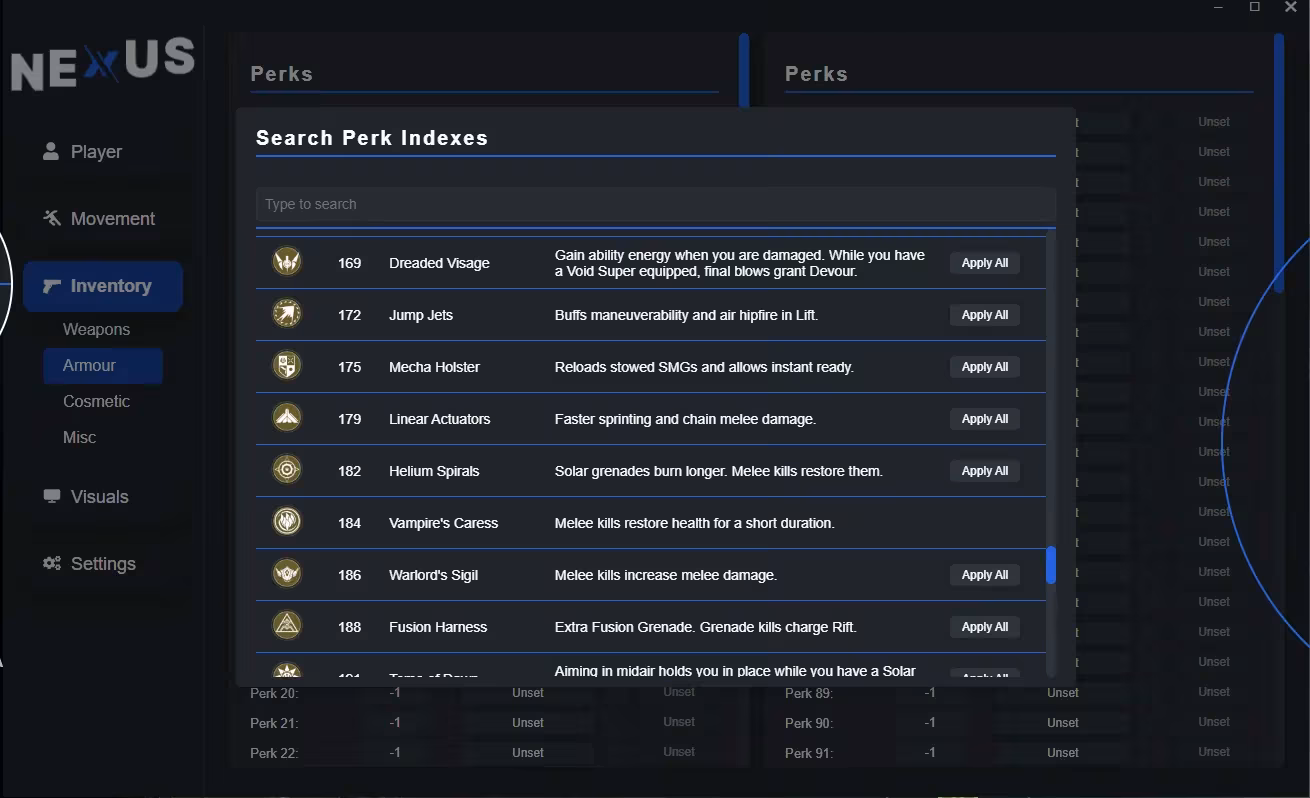Click the Vampire's Caress perk icon

click(287, 522)
